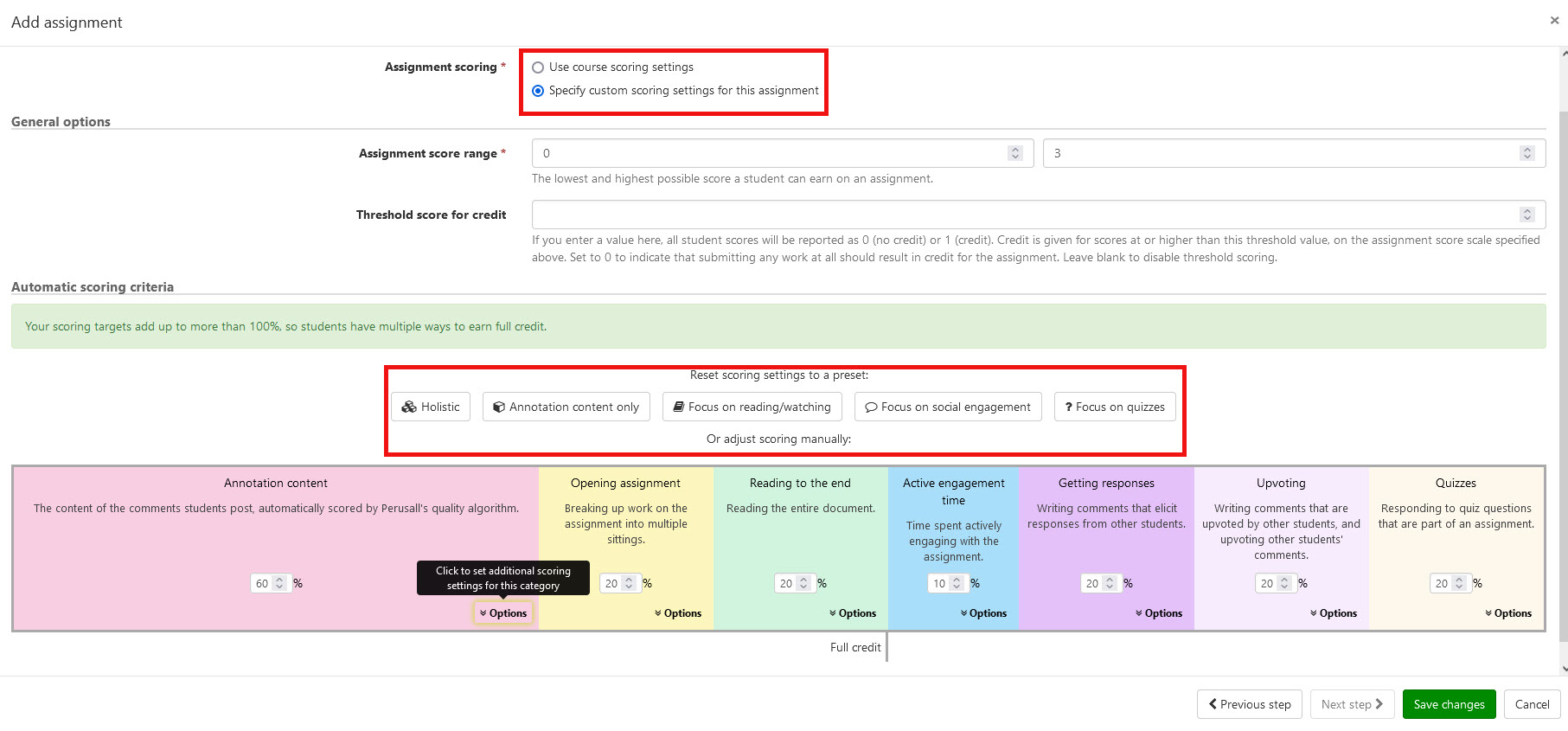
Task: Apply the Holistic scoring preset
Action: pos(431,407)
